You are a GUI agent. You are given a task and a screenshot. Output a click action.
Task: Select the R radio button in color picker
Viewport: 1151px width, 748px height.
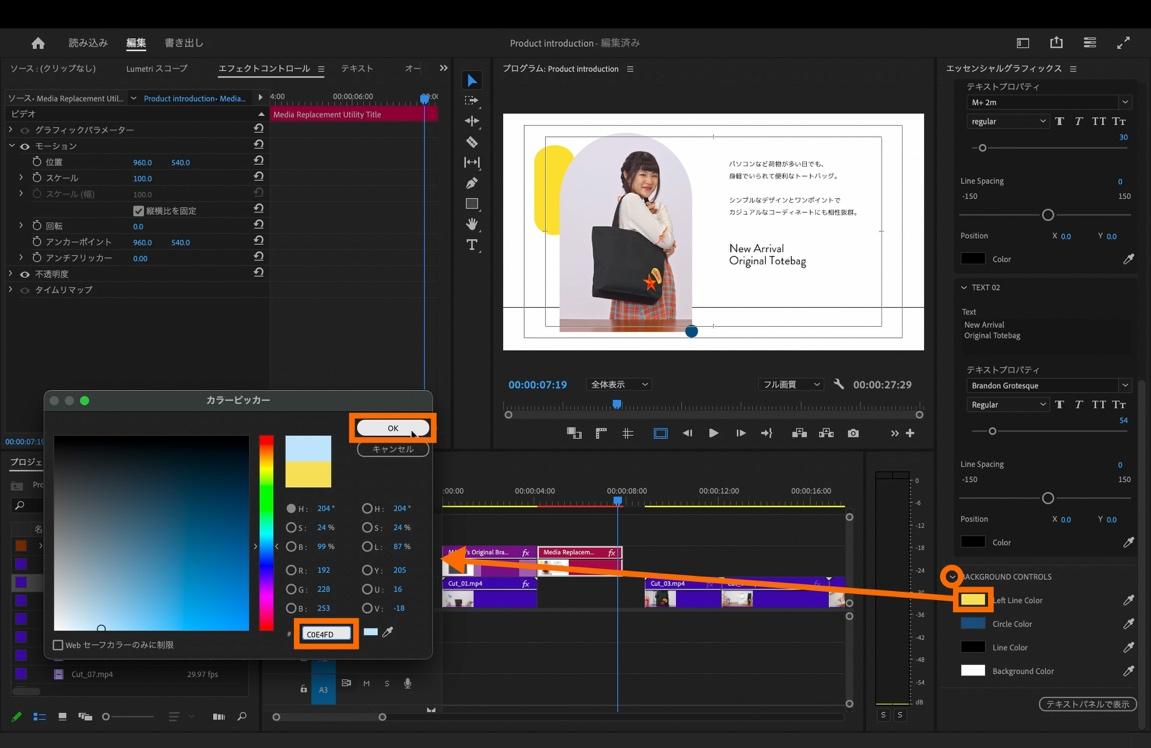coord(291,570)
